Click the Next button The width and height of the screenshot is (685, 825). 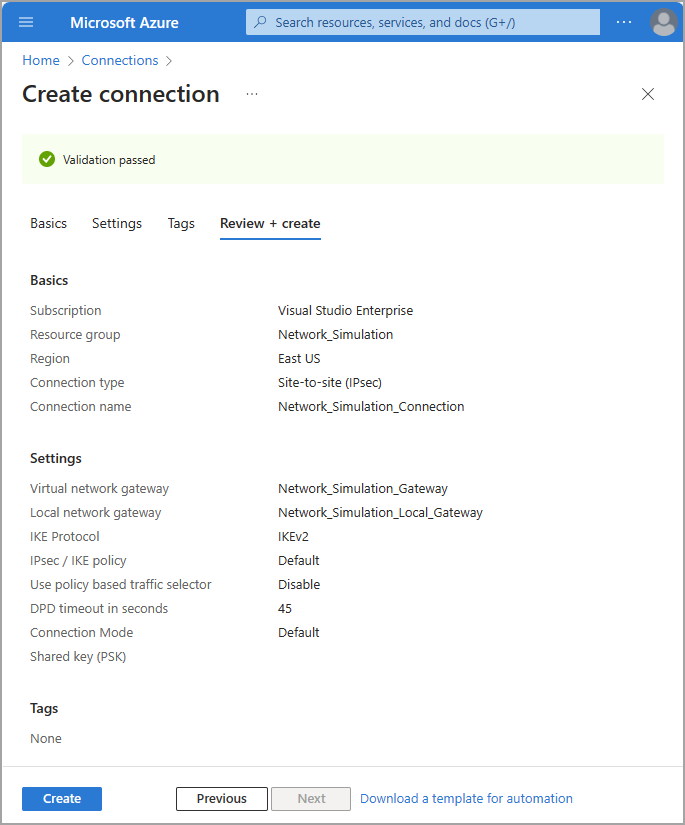click(x=311, y=799)
